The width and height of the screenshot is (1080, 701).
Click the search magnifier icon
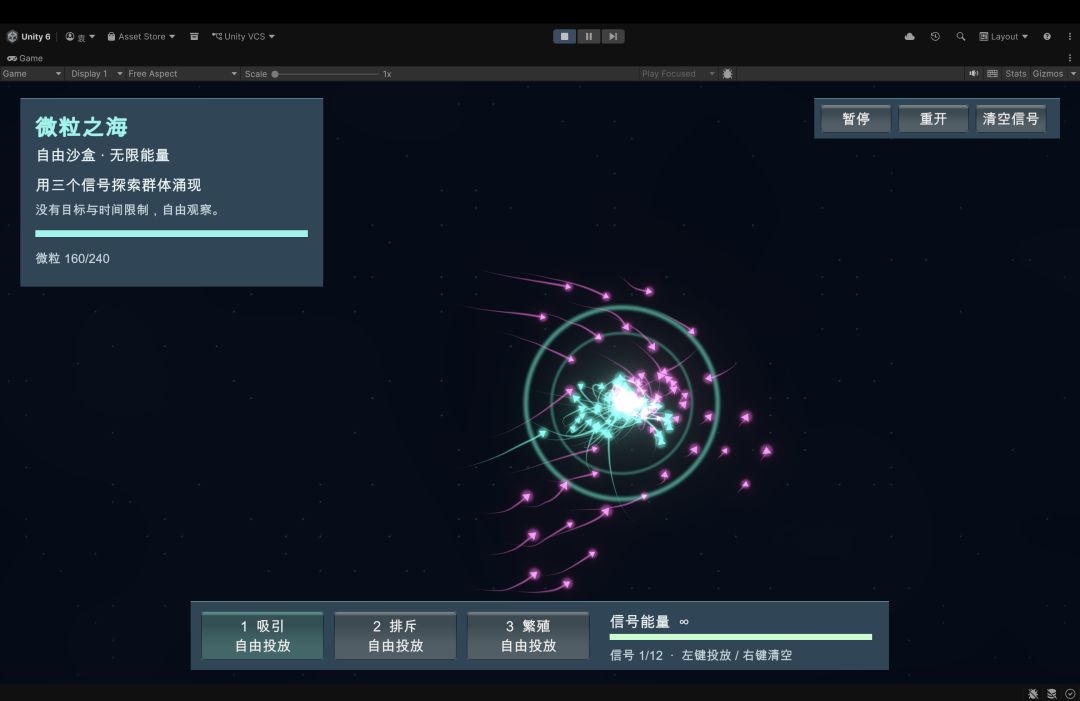[961, 36]
